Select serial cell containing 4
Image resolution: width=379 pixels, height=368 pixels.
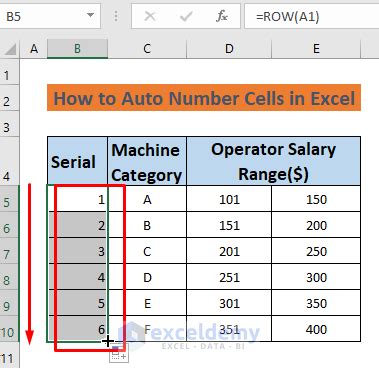click(x=77, y=277)
